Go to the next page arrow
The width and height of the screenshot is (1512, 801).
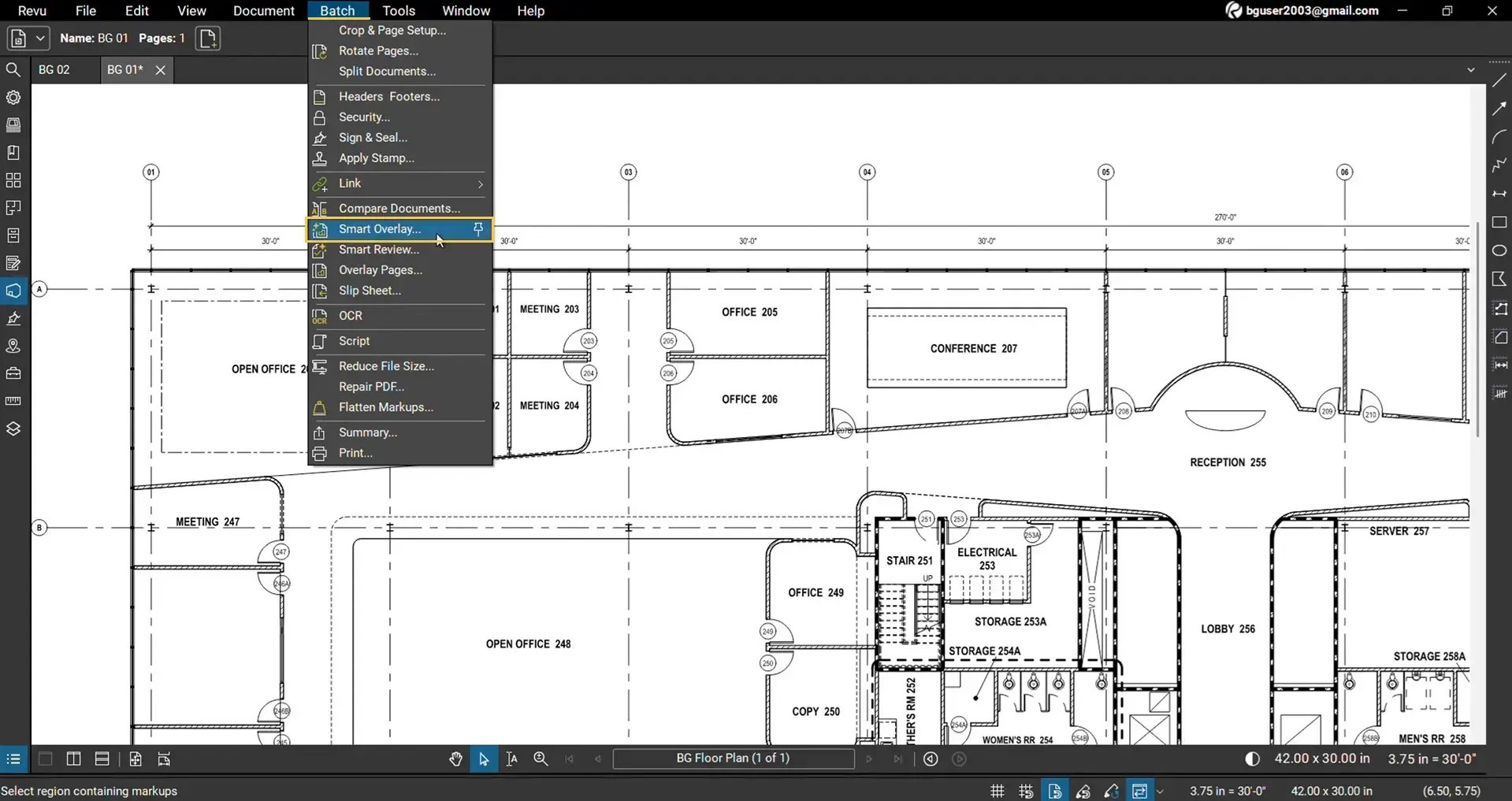[x=869, y=759]
